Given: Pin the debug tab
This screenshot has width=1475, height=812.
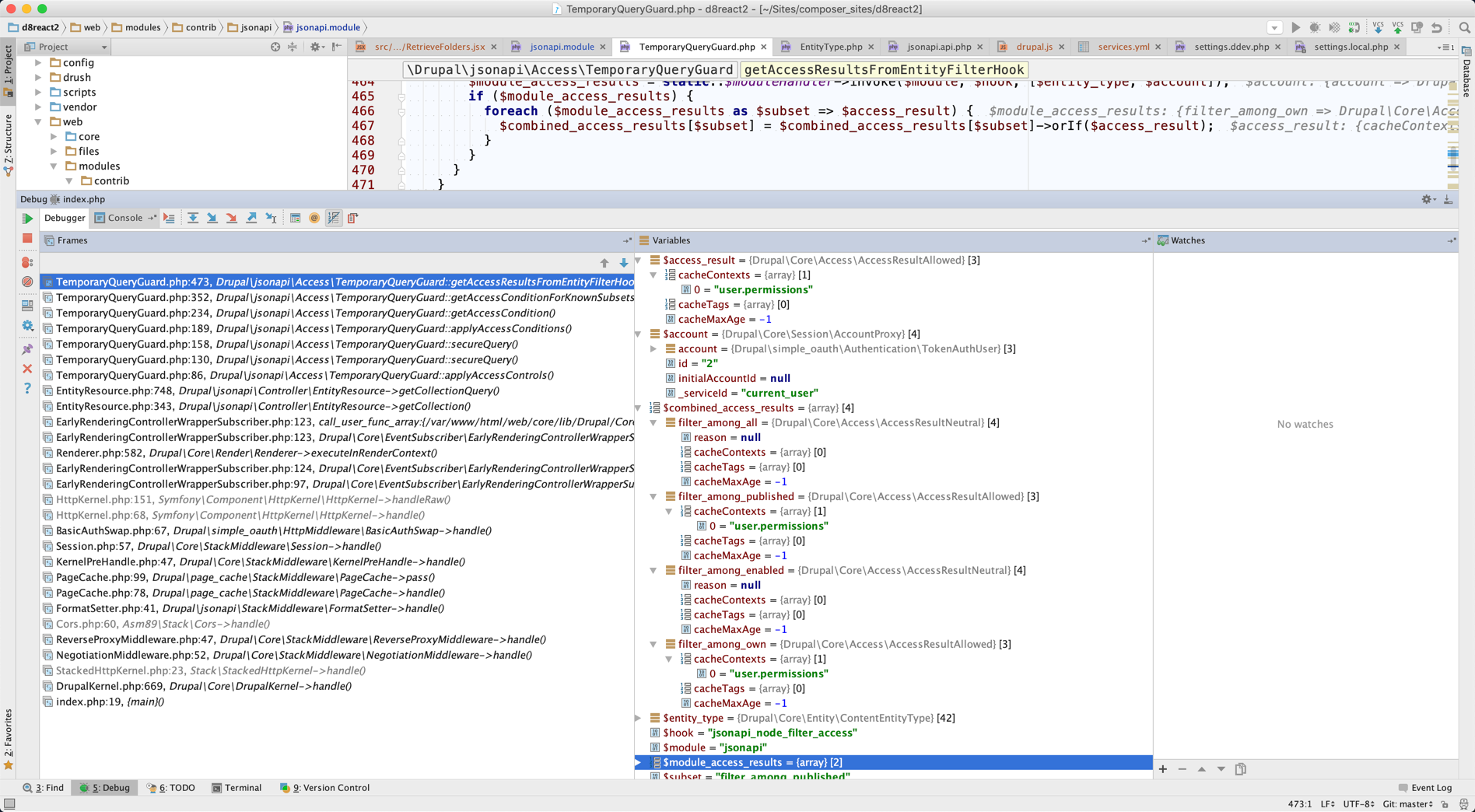Looking at the screenshot, I should pos(28,349).
